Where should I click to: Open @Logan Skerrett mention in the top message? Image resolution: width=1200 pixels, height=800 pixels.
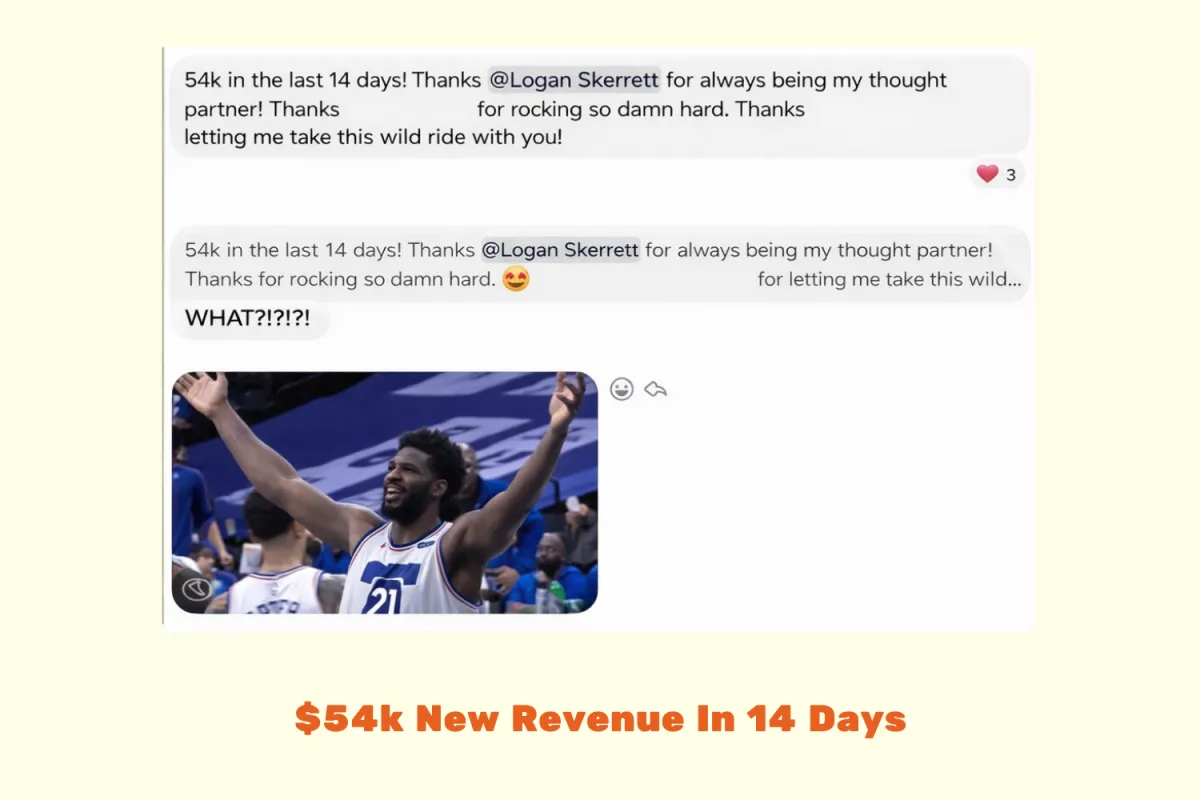(x=574, y=80)
